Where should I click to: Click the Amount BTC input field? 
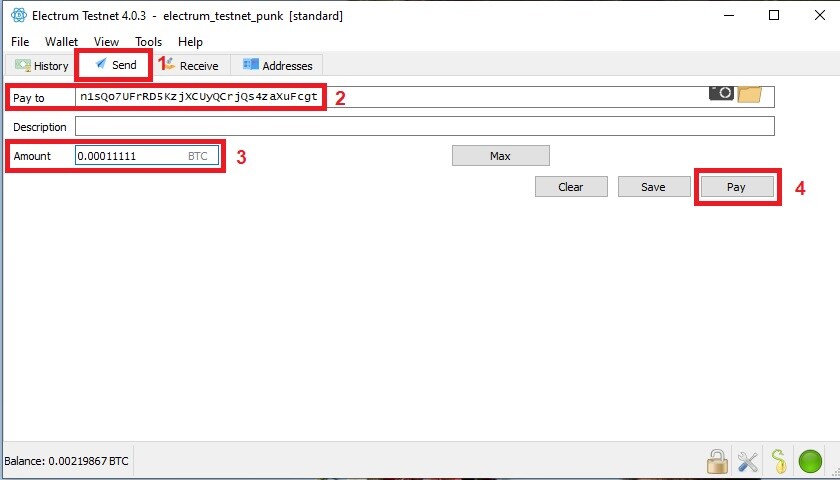pyautogui.click(x=147, y=155)
